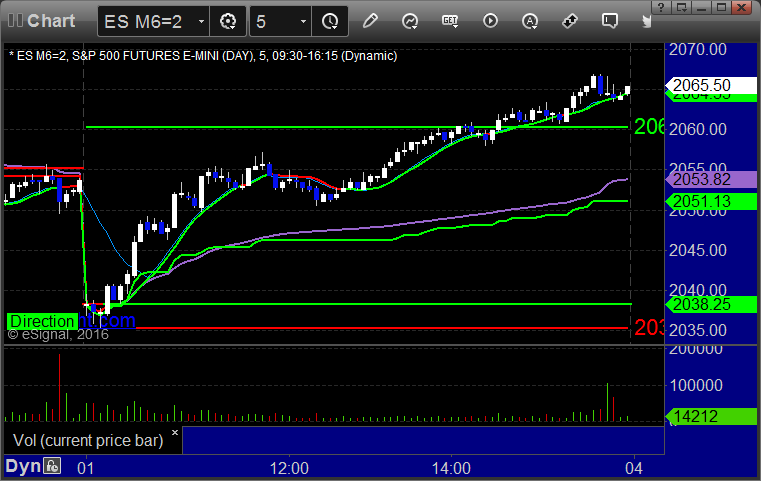Expand the 5 interval dropdown arrow
Screen dimensions: 761x481
coord(303,21)
